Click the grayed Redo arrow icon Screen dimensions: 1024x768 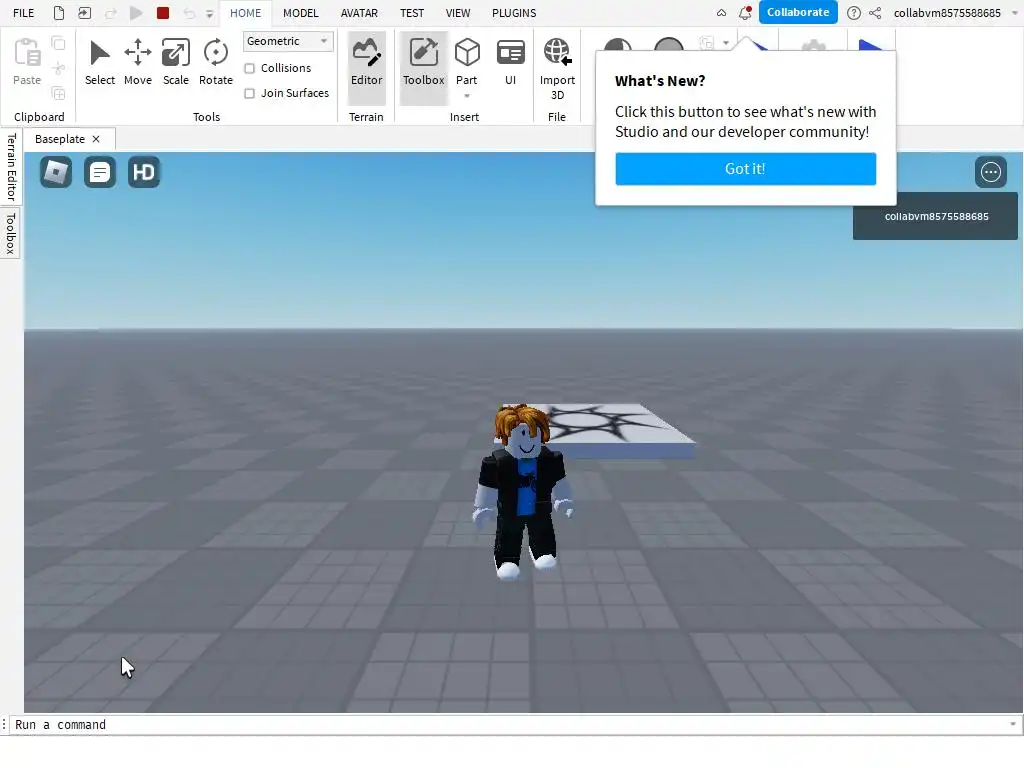click(110, 13)
